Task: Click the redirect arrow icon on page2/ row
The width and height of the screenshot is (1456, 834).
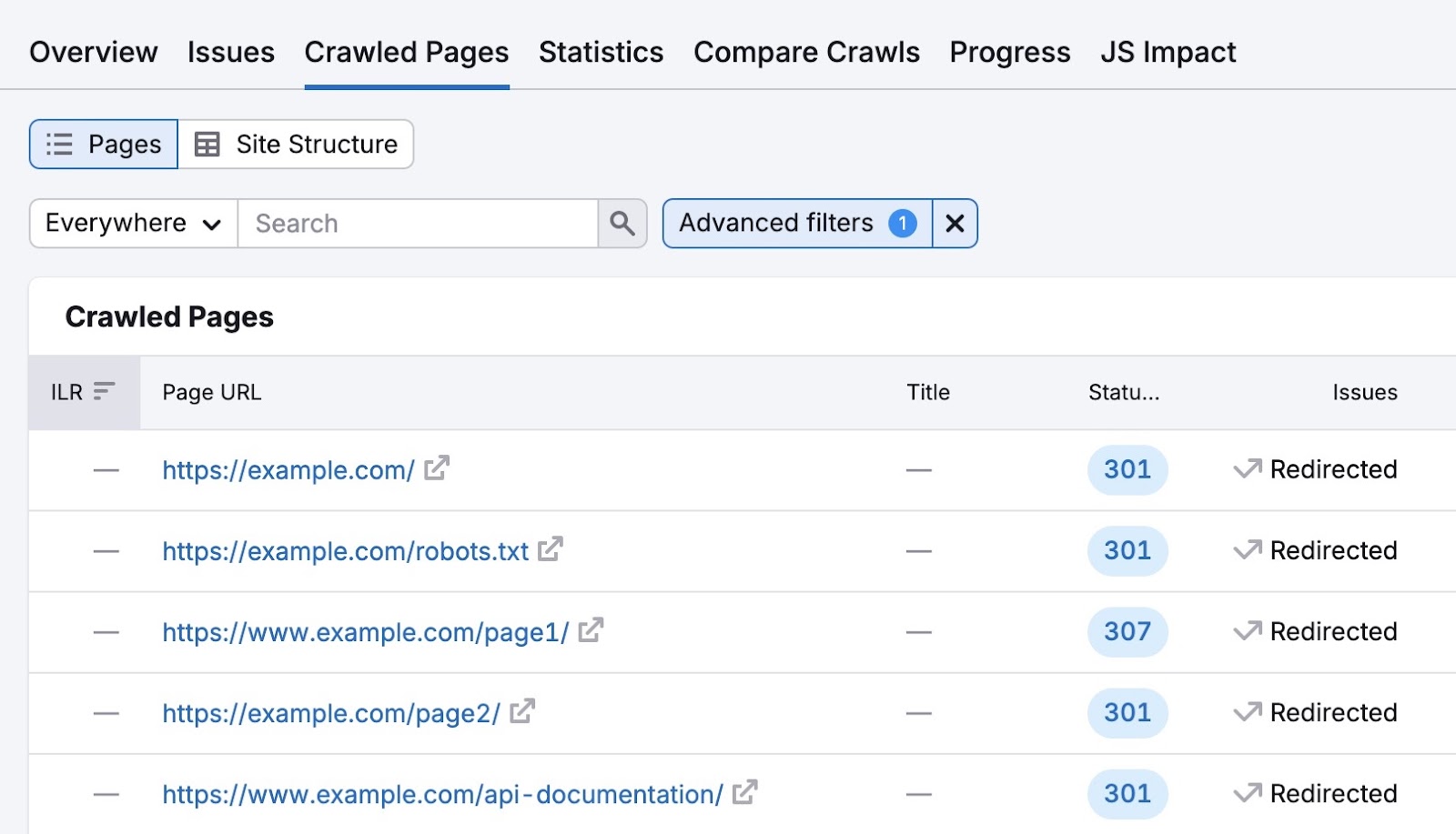Action: [x=1248, y=711]
